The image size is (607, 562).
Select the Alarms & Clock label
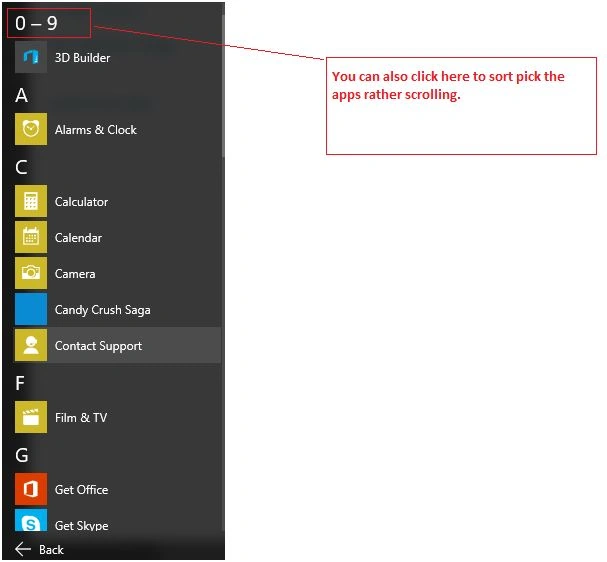96,130
